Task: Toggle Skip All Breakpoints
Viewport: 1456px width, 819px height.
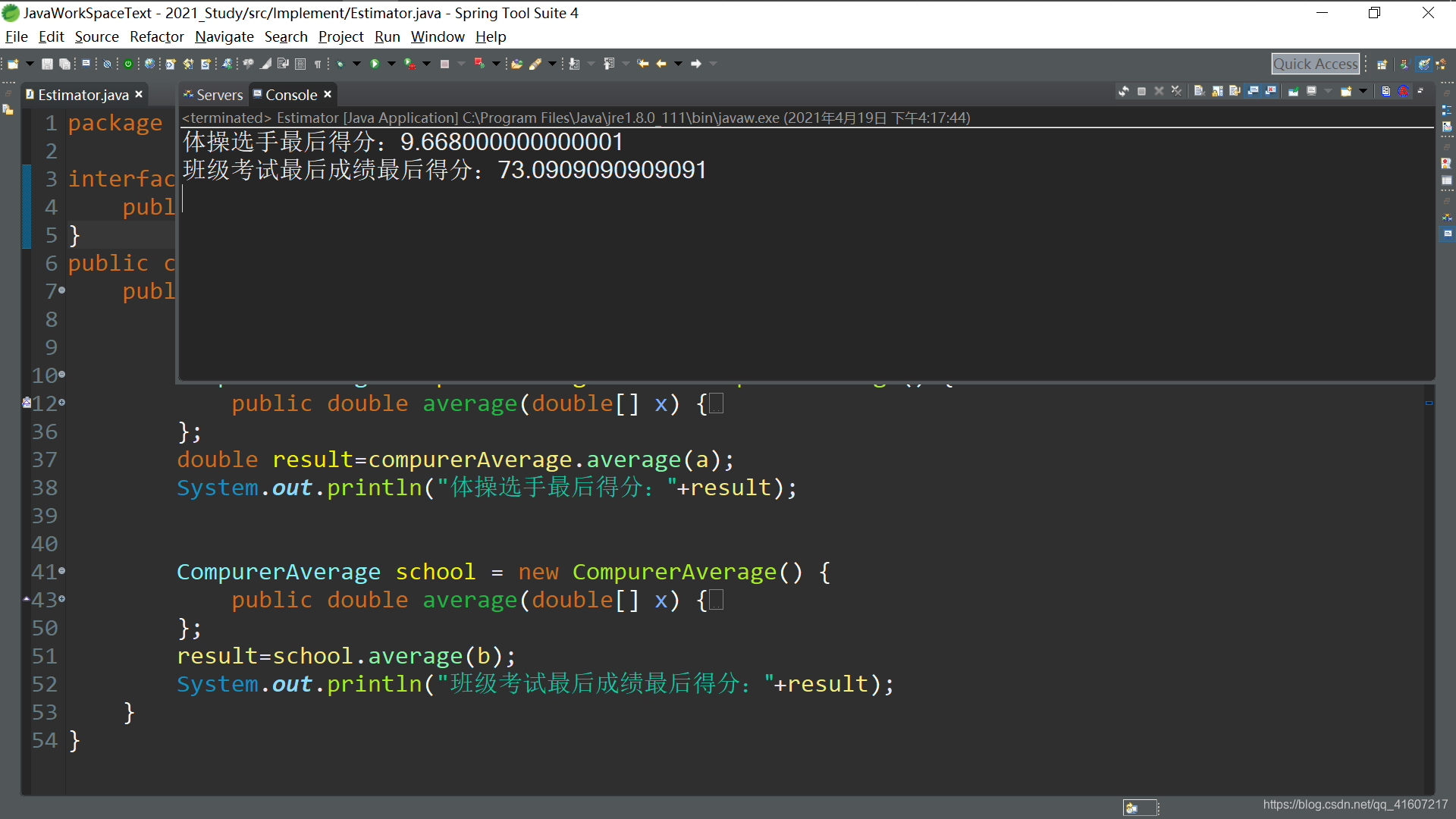Action: [107, 64]
